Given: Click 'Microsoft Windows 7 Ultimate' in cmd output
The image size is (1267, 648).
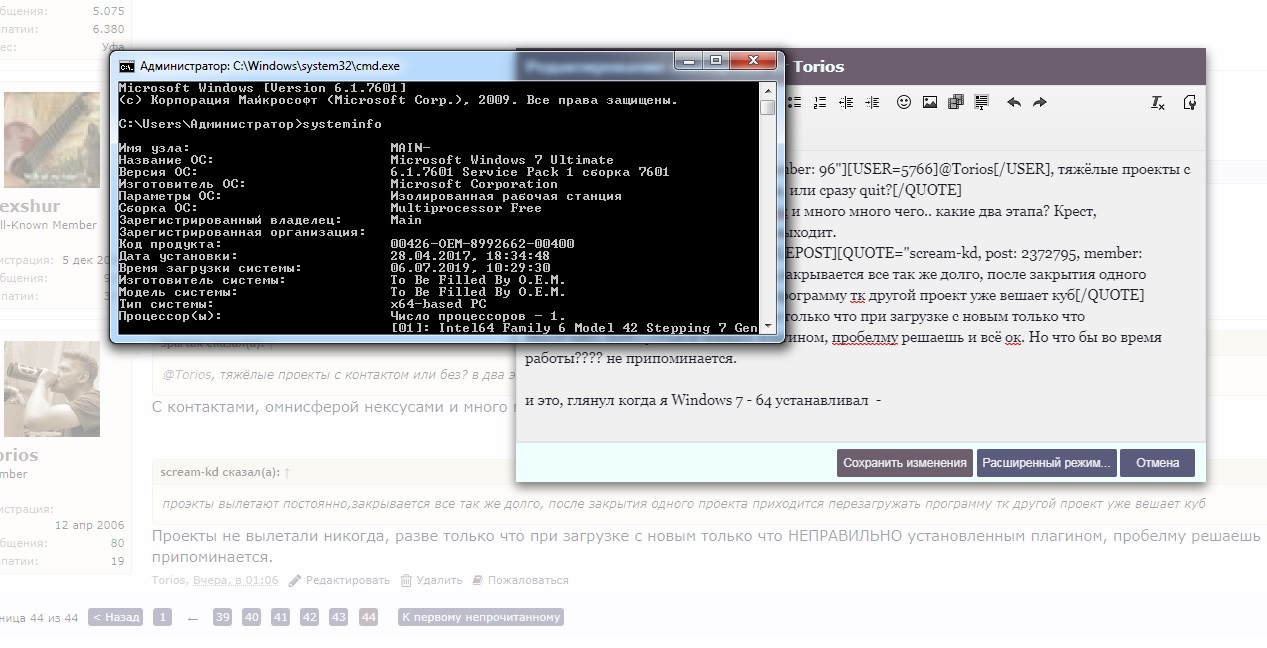Looking at the screenshot, I should [x=502, y=160].
